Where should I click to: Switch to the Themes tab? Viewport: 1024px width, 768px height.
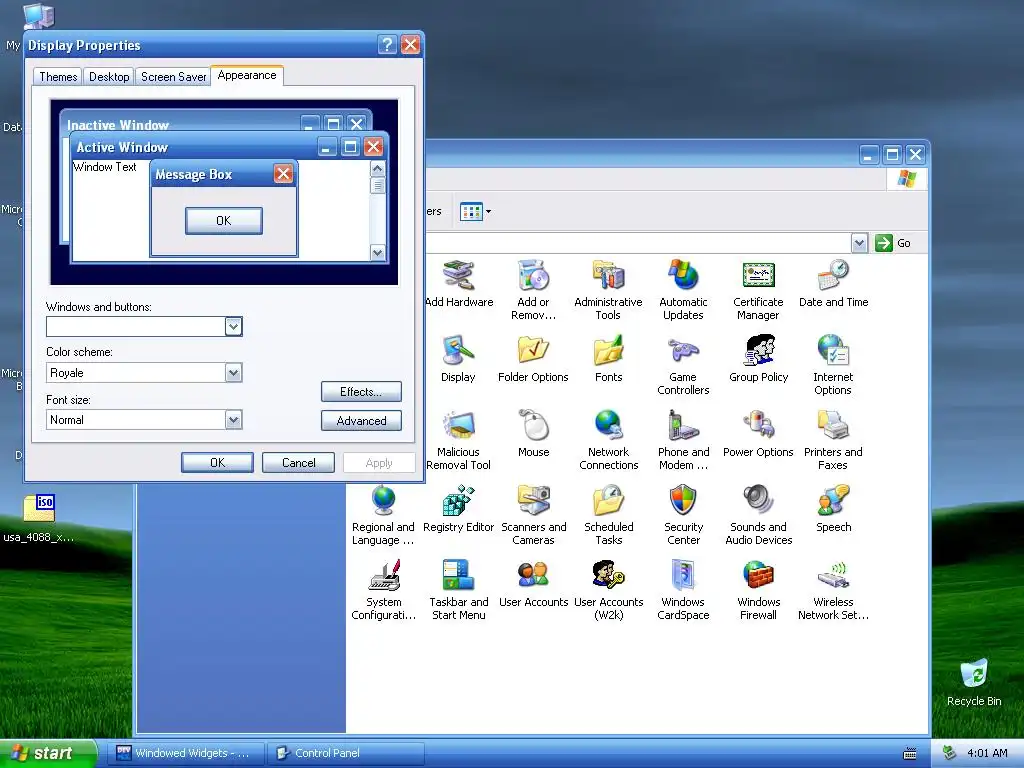coord(58,76)
